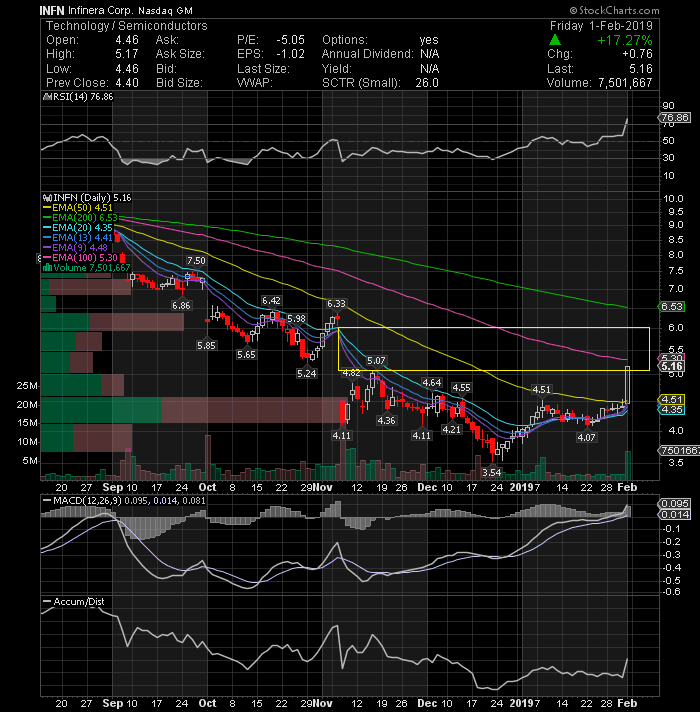Click the Infinera Corp. company name
The height and width of the screenshot is (712, 700).
click(x=101, y=10)
